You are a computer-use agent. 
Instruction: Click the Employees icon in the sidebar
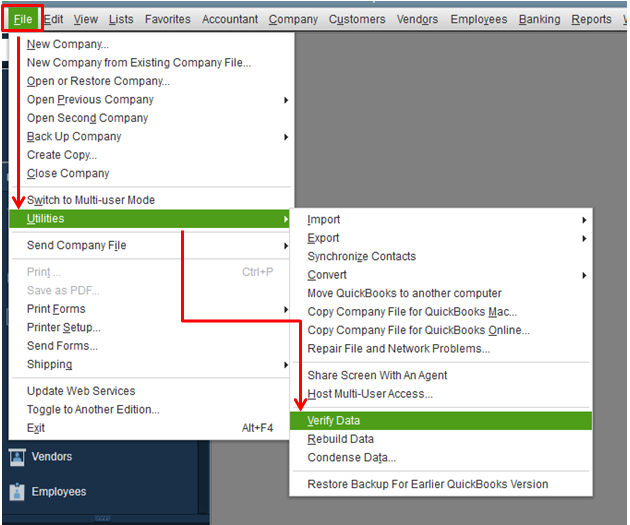17,492
